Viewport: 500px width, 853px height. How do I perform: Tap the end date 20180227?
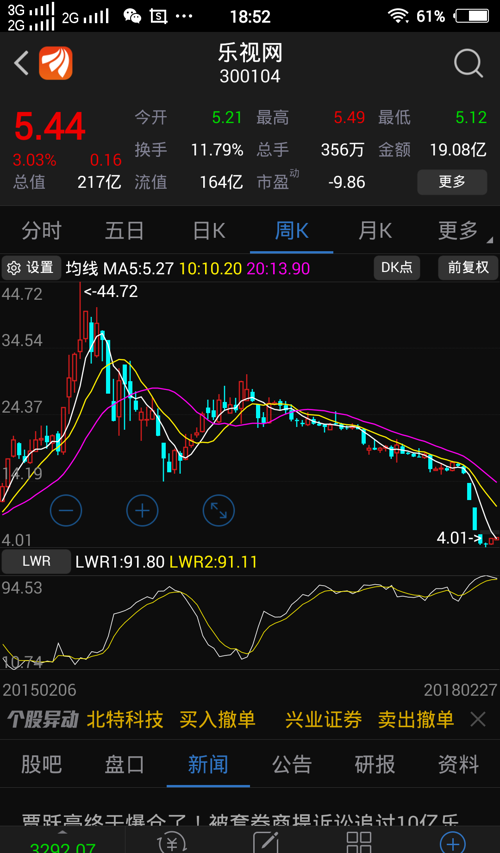(x=461, y=690)
